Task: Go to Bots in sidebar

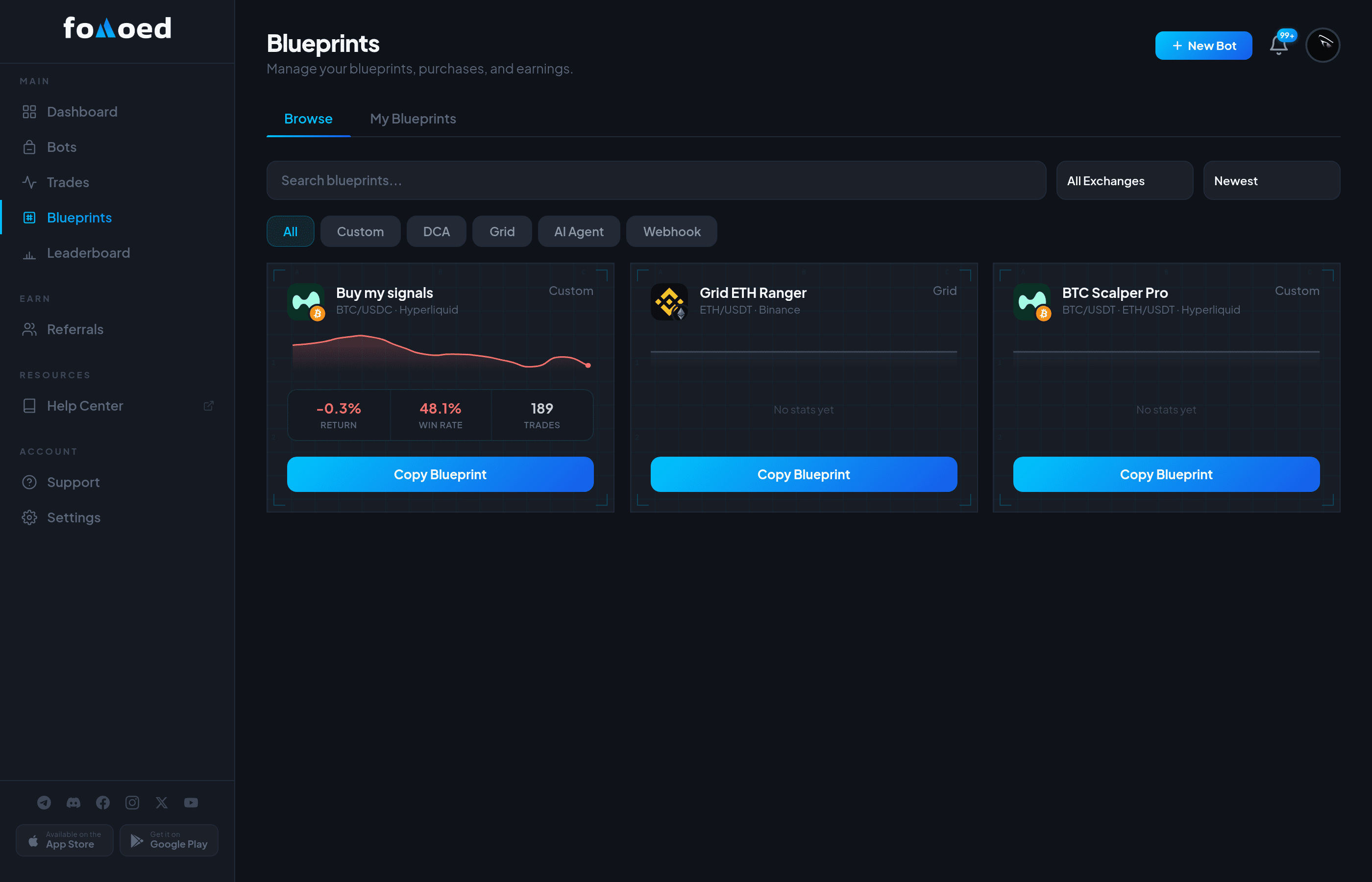Action: (x=117, y=147)
